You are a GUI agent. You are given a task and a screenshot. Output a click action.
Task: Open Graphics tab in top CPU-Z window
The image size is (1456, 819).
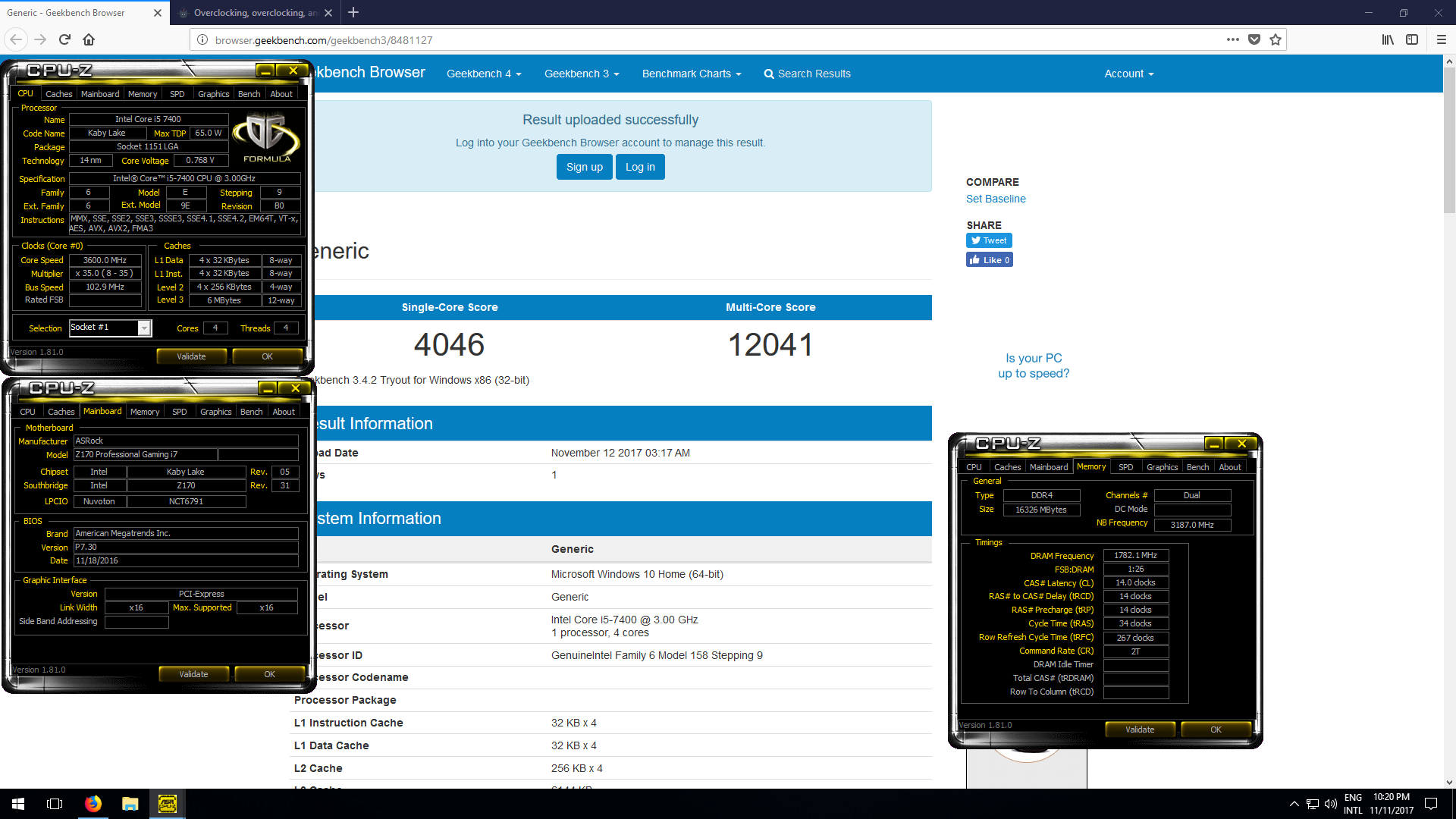pos(213,94)
